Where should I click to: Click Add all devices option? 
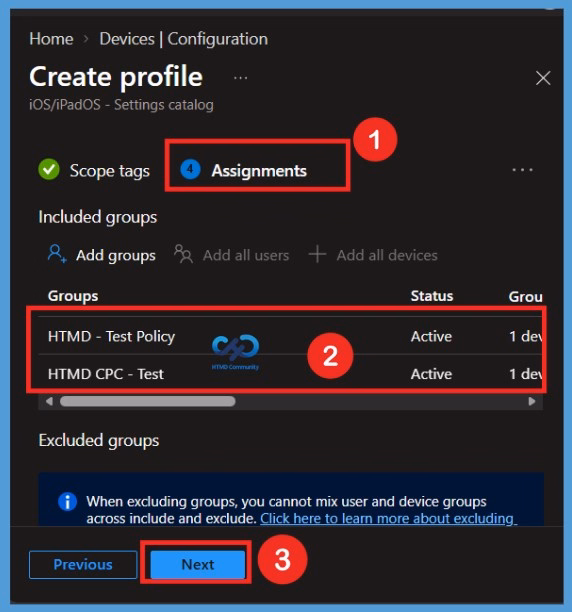[x=373, y=255]
